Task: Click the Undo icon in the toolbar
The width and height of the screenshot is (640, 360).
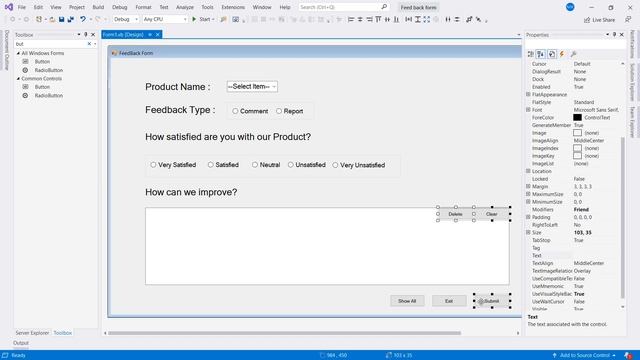Action: 83,19
